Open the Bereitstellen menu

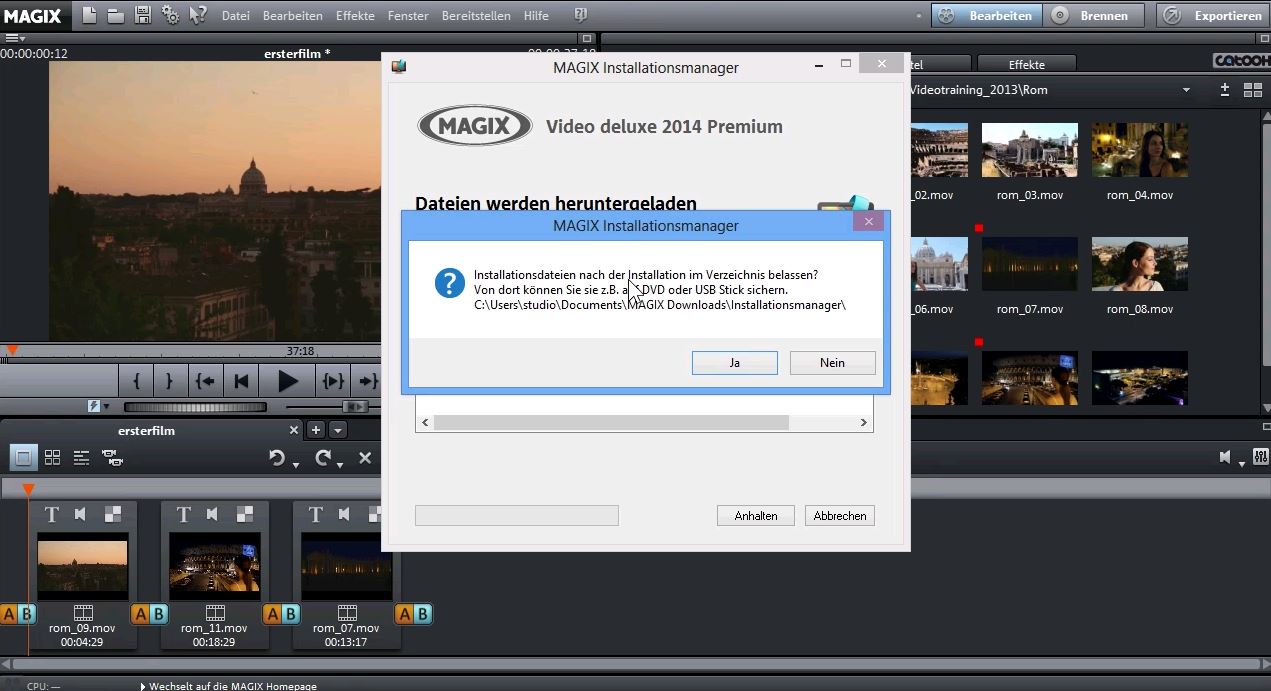coord(476,16)
